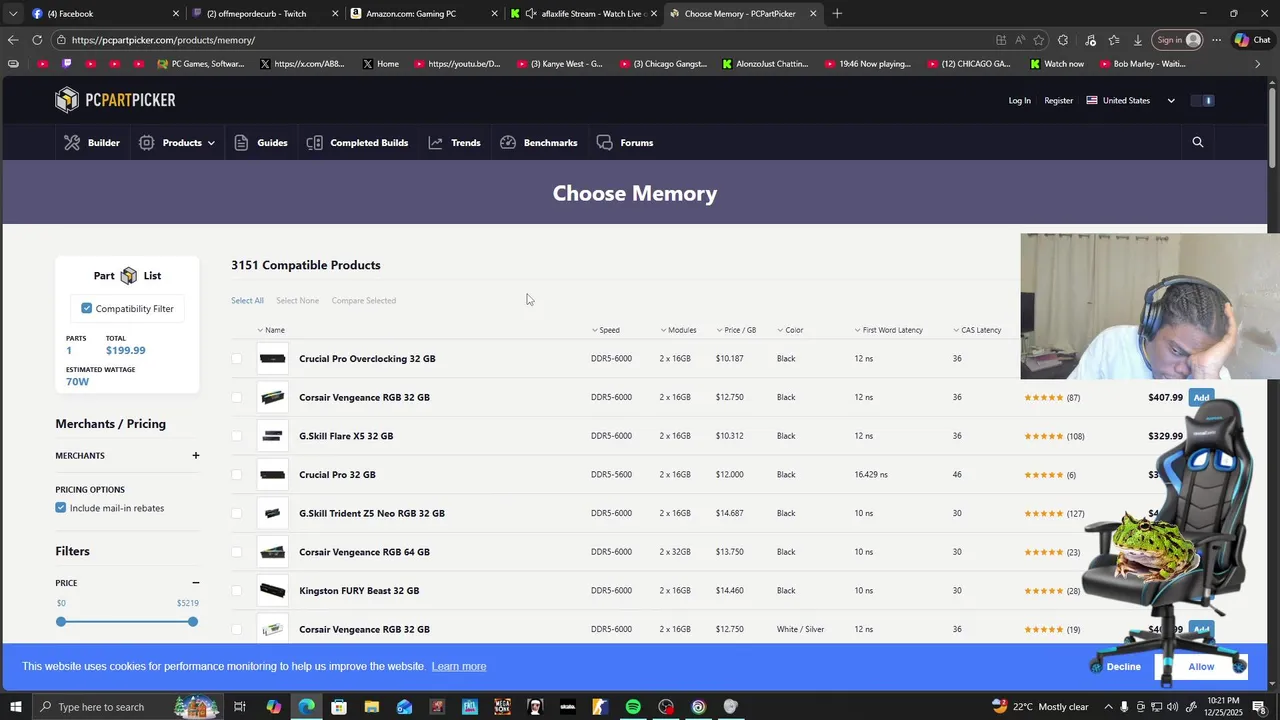Click Crucial Pro Overclocking 32 GB thumbnail
1280x720 pixels.
click(x=272, y=359)
